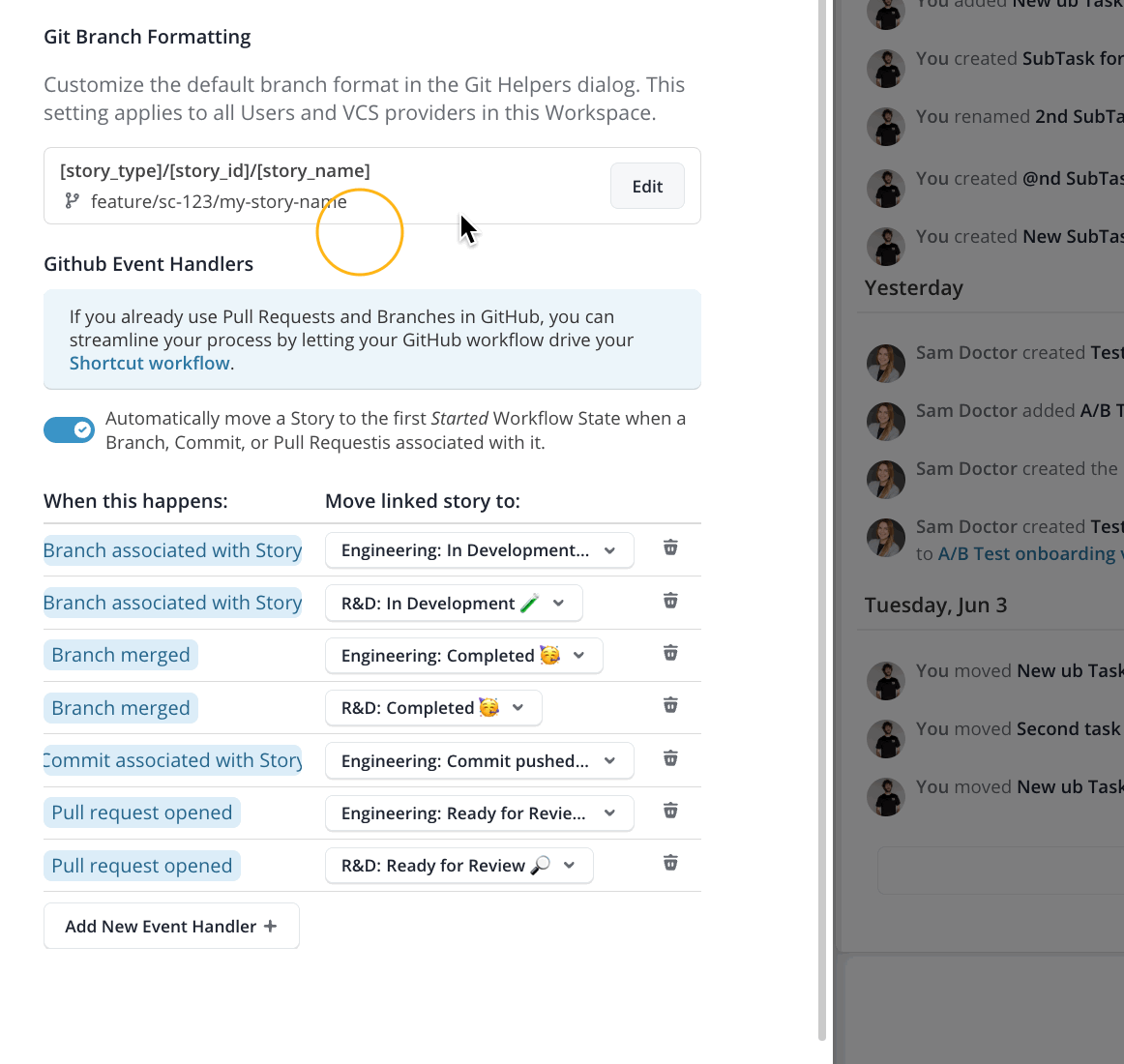Image resolution: width=1124 pixels, height=1064 pixels.
Task: Click the git branch icon beside feature/sc-123
Action: tap(72, 201)
